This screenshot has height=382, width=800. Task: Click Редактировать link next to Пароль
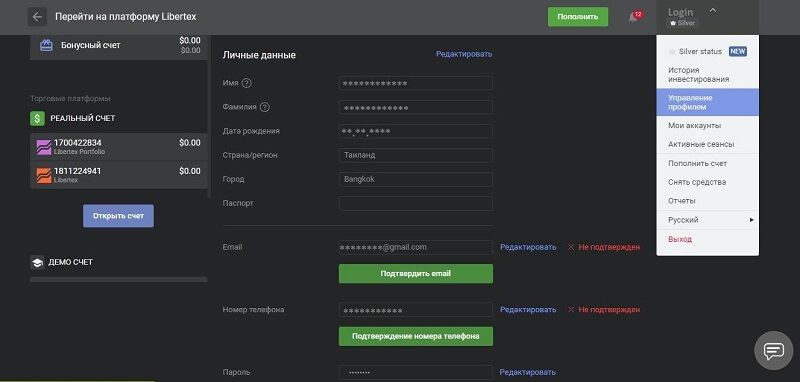(x=528, y=372)
